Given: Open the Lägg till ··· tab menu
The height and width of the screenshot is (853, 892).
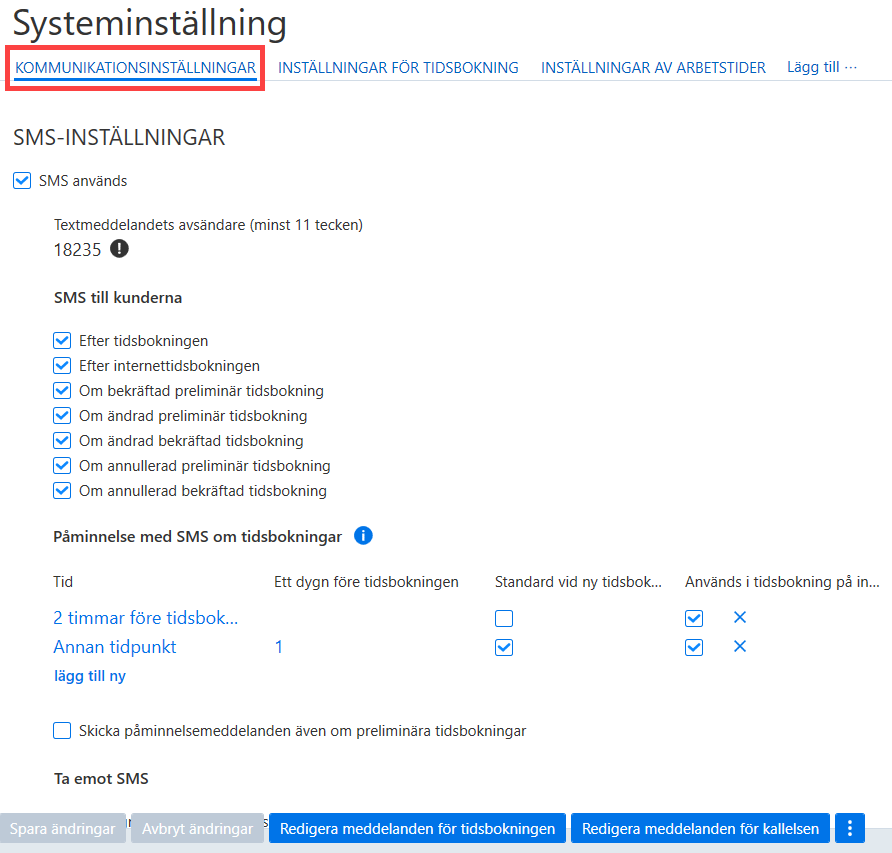Looking at the screenshot, I should click(x=821, y=67).
